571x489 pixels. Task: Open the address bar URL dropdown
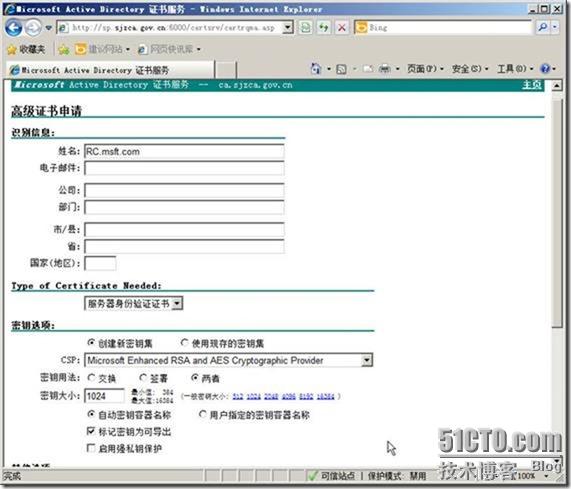tap(288, 27)
